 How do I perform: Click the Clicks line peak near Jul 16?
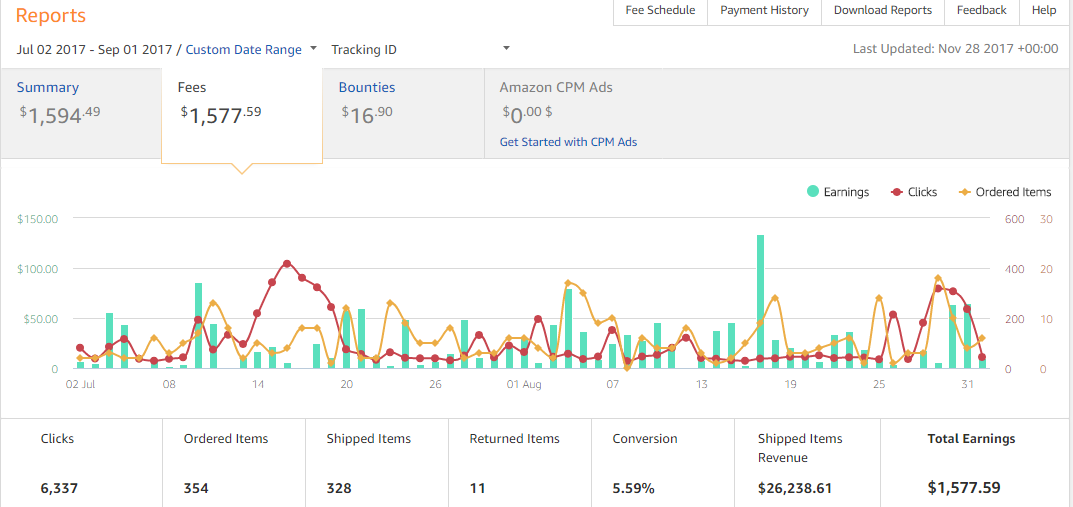(287, 263)
